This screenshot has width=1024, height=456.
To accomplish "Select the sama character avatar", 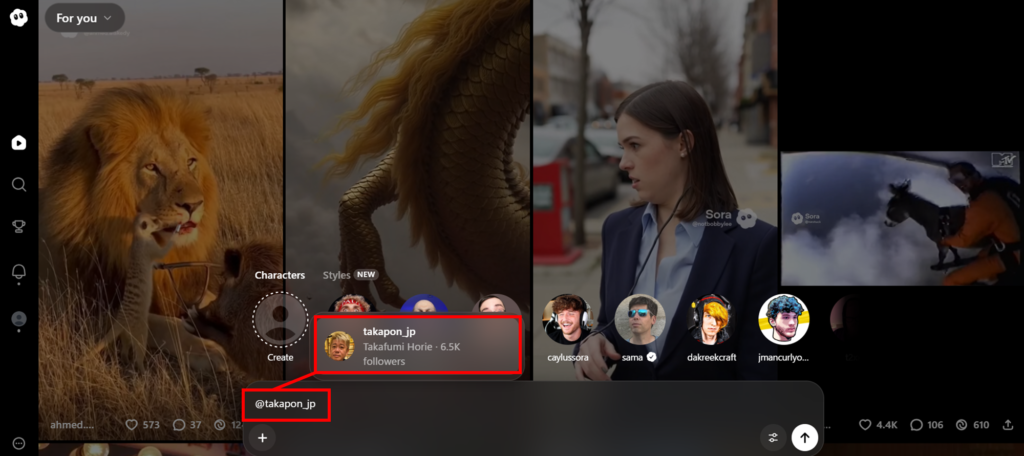I will (x=640, y=319).
